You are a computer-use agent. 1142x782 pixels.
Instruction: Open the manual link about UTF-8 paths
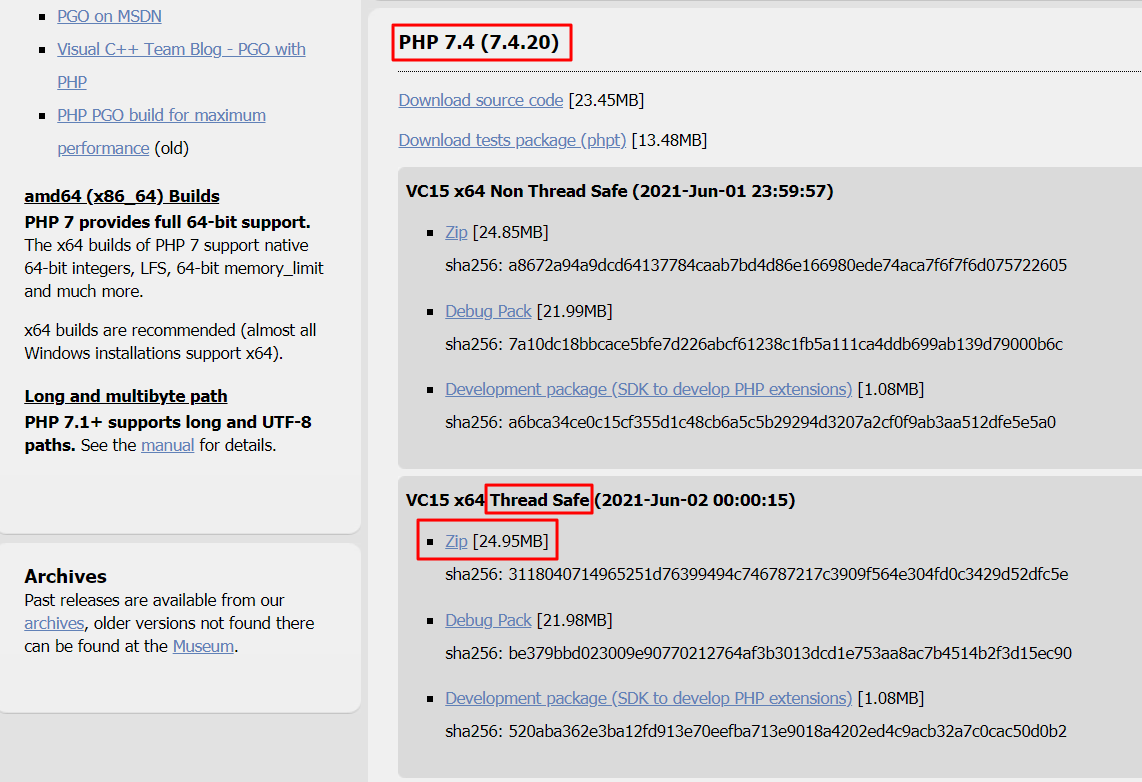167,445
